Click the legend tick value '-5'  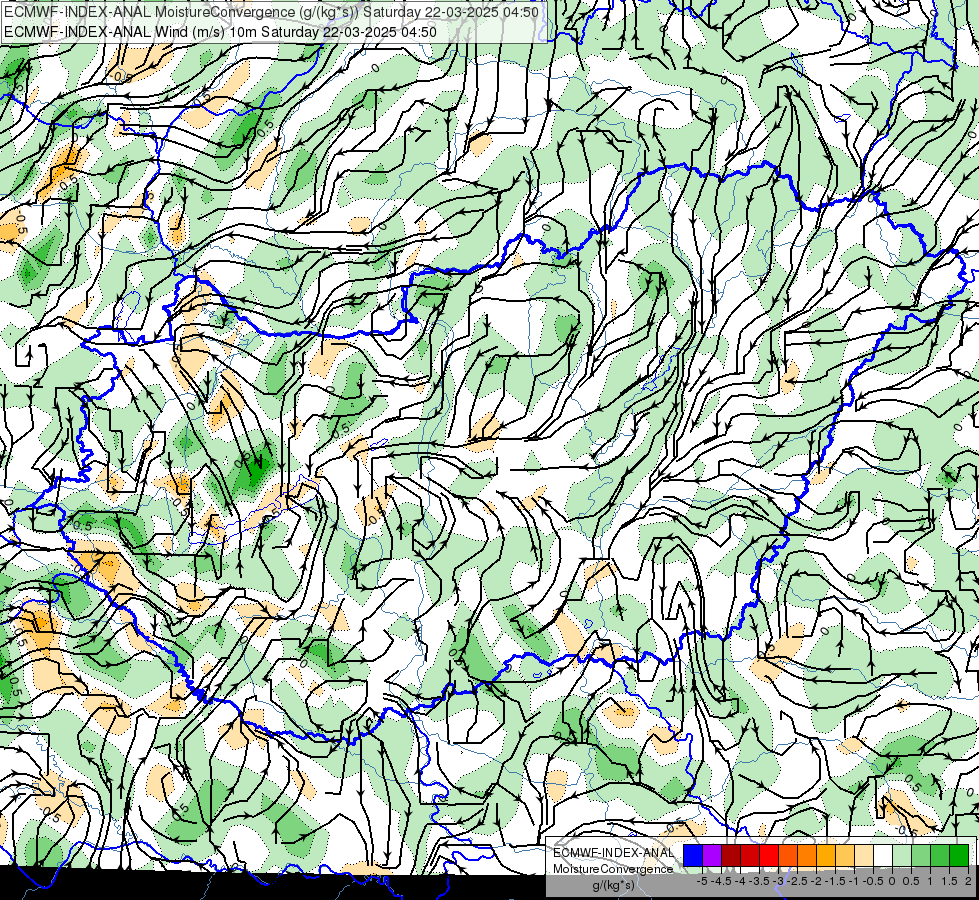click(x=702, y=881)
